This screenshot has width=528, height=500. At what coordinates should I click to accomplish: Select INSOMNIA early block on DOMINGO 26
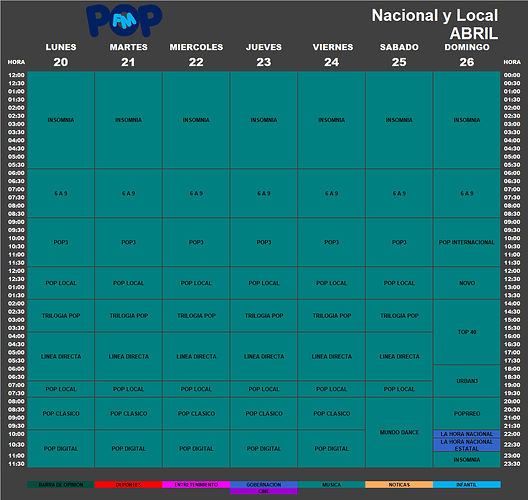467,120
